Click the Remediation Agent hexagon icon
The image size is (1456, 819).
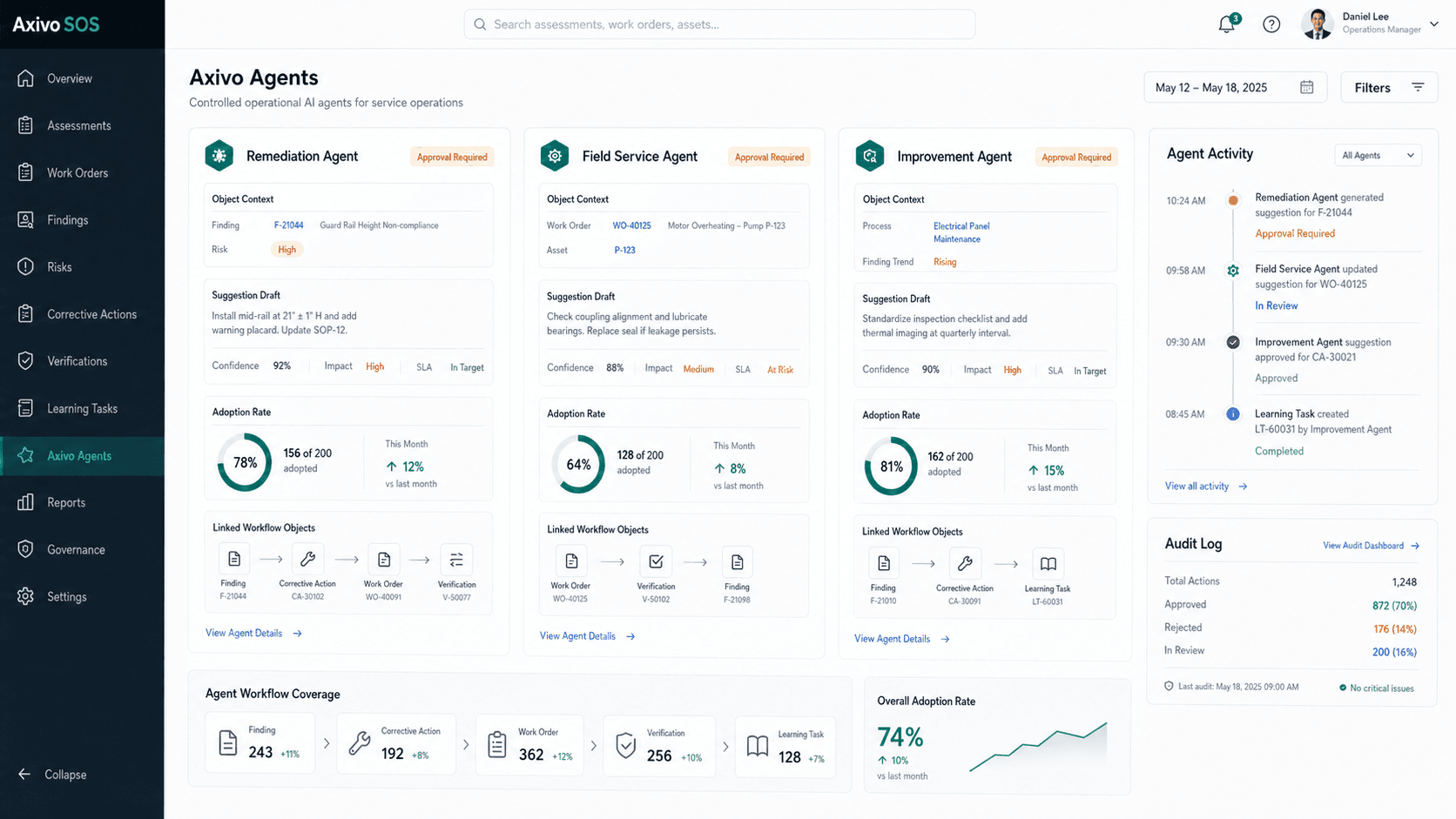219,156
